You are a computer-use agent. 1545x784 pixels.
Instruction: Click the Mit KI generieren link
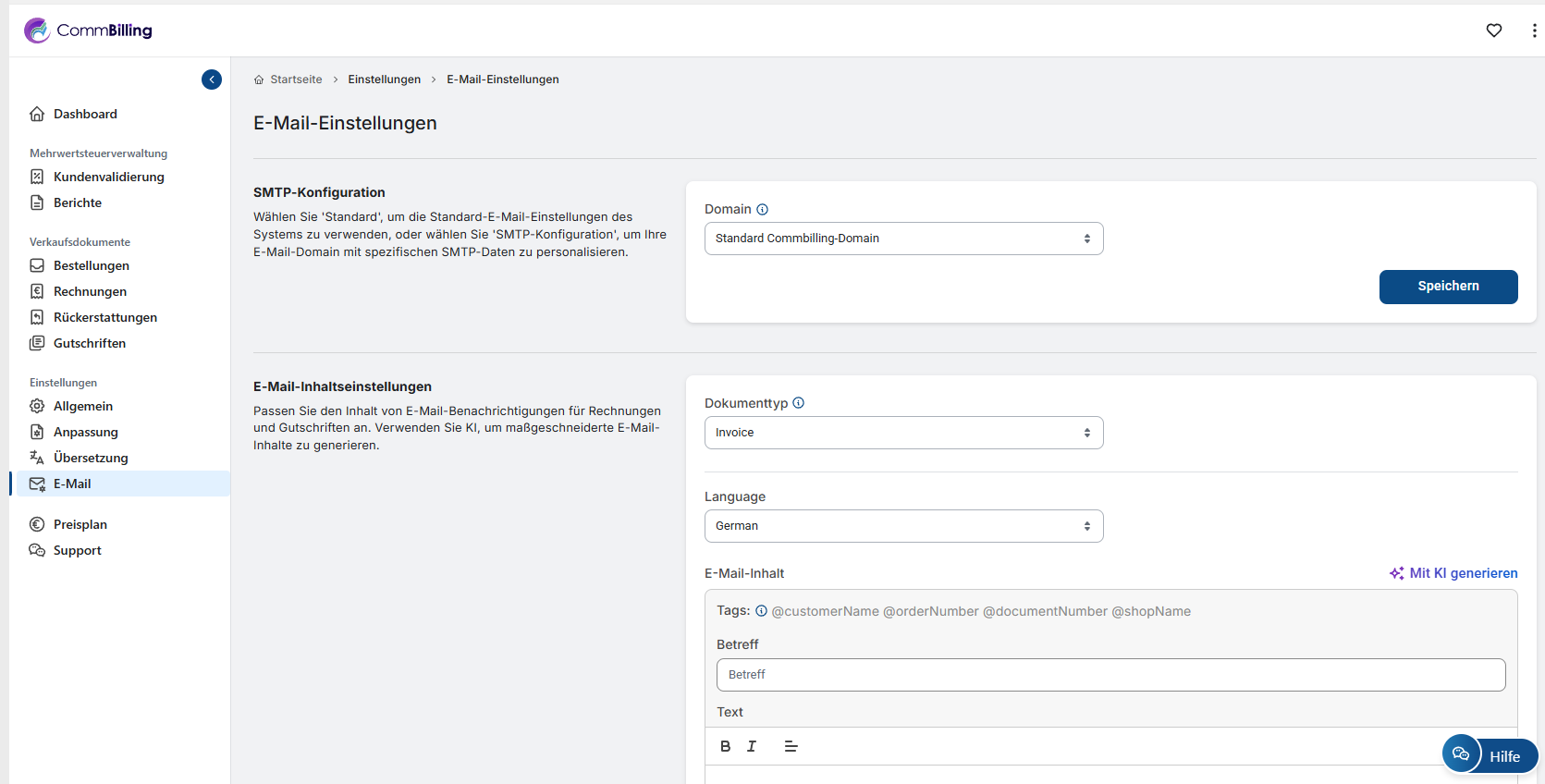click(1453, 573)
